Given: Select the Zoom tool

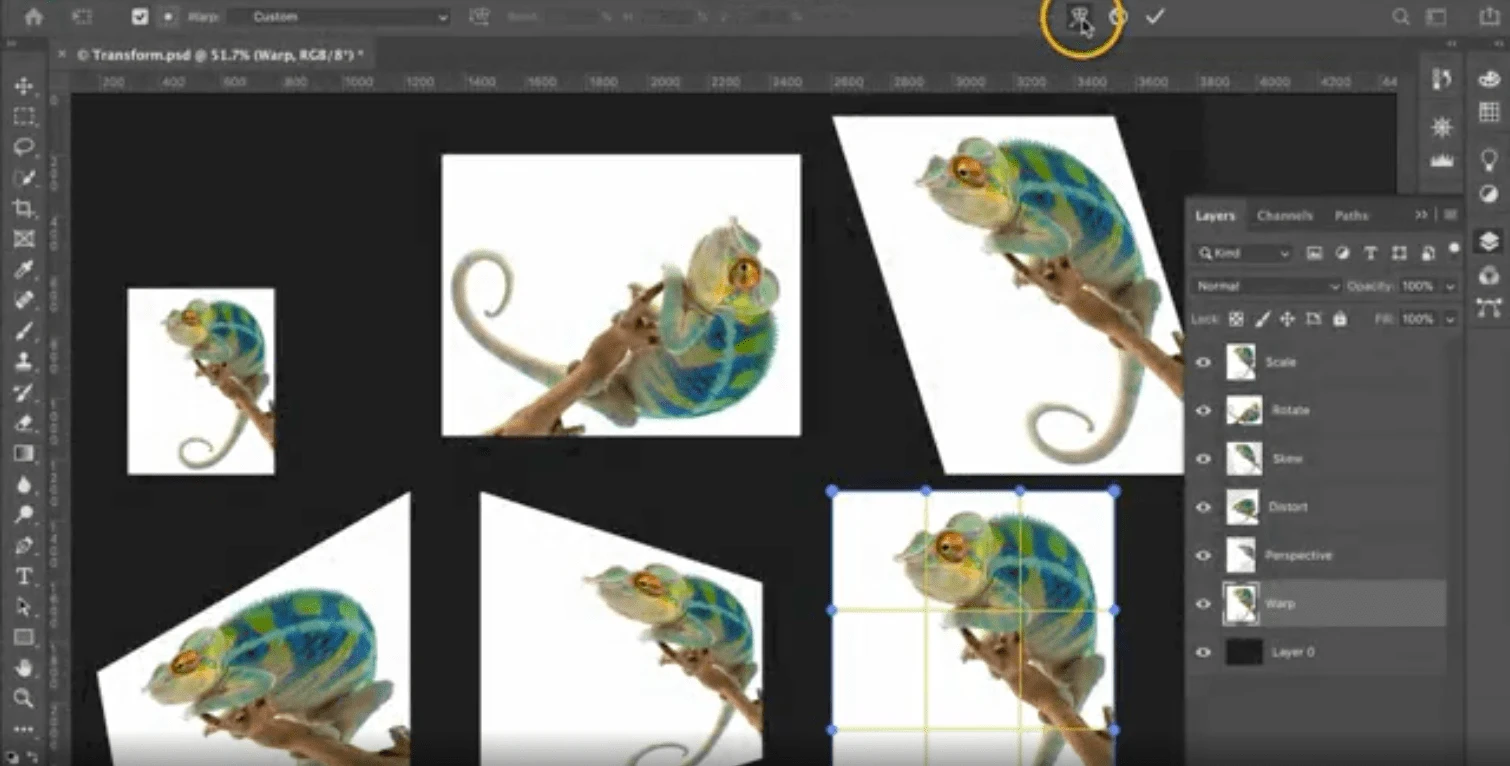Looking at the screenshot, I should (24, 698).
